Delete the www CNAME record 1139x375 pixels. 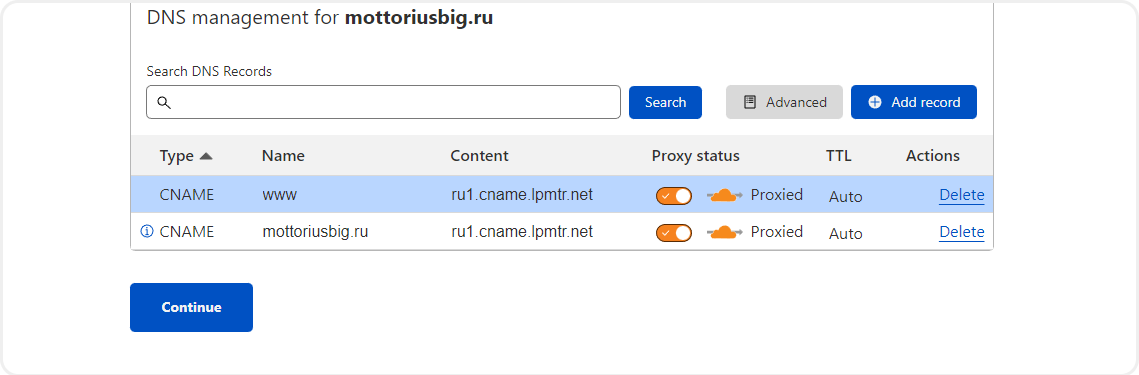pyautogui.click(x=962, y=195)
